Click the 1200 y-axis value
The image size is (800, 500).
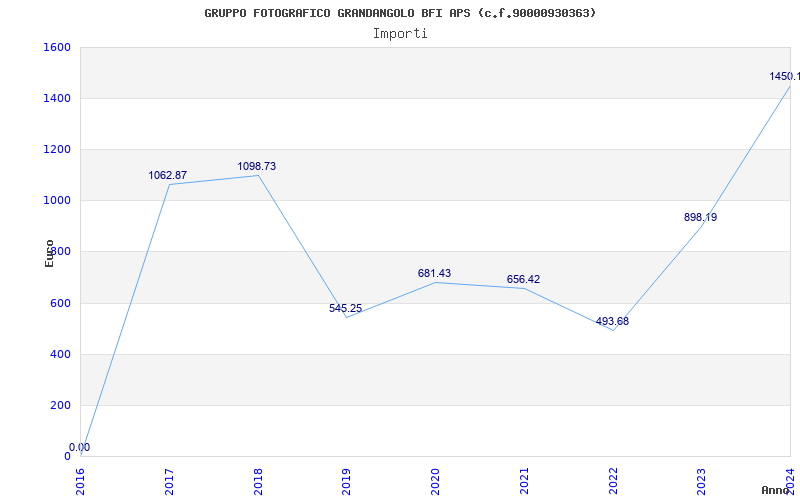click(x=57, y=149)
